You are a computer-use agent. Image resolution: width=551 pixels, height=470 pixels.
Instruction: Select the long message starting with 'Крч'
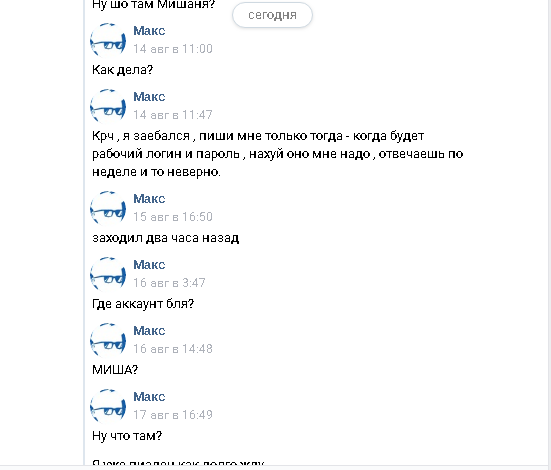pyautogui.click(x=278, y=154)
